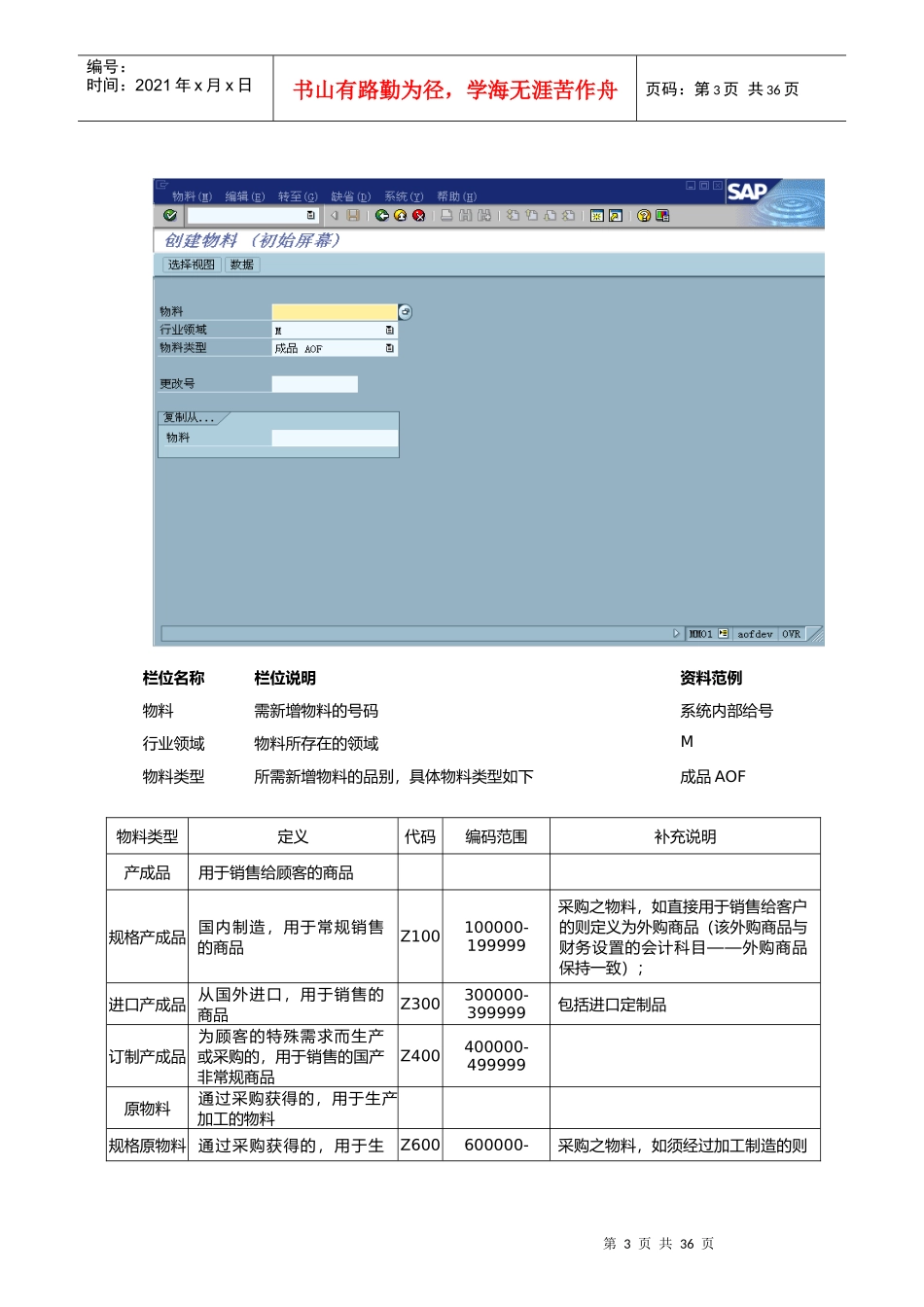Click the Create New Session icon
This screenshot has width=924, height=1307.
(597, 215)
